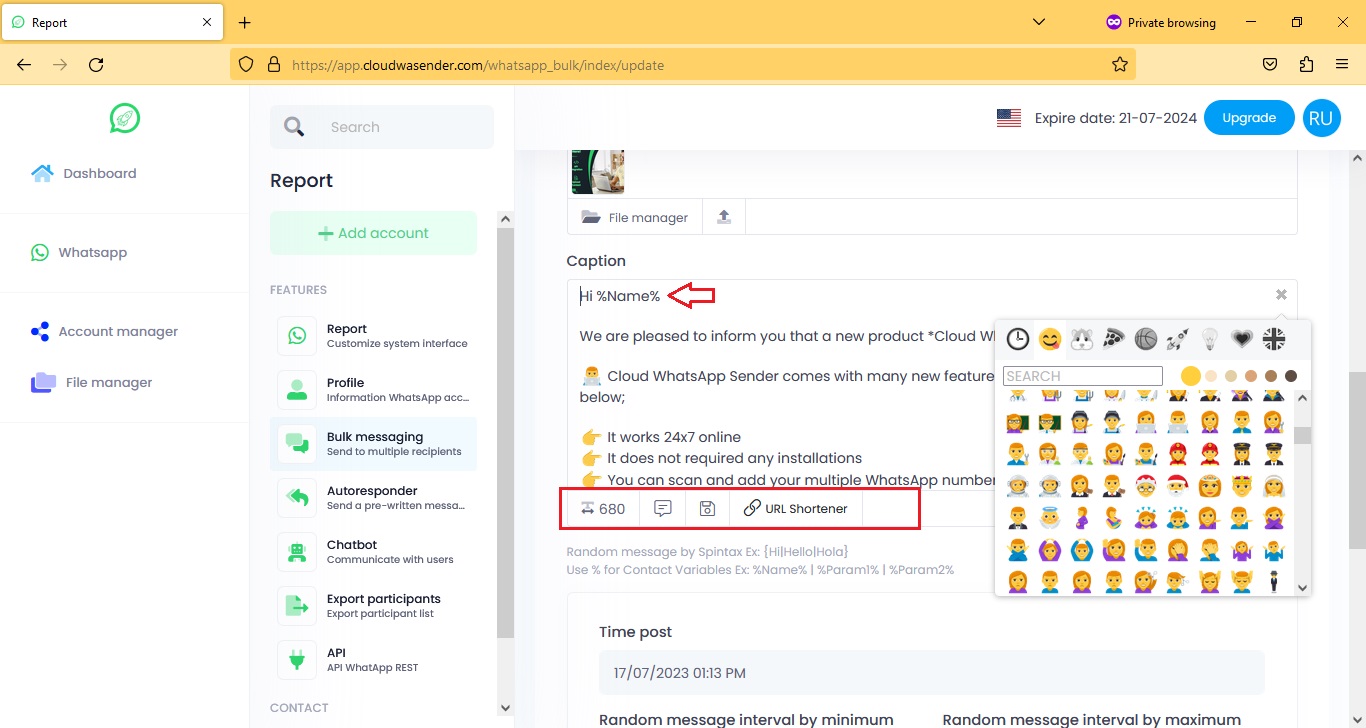Select the Profile feature item
The image size is (1366, 728).
tap(373, 390)
